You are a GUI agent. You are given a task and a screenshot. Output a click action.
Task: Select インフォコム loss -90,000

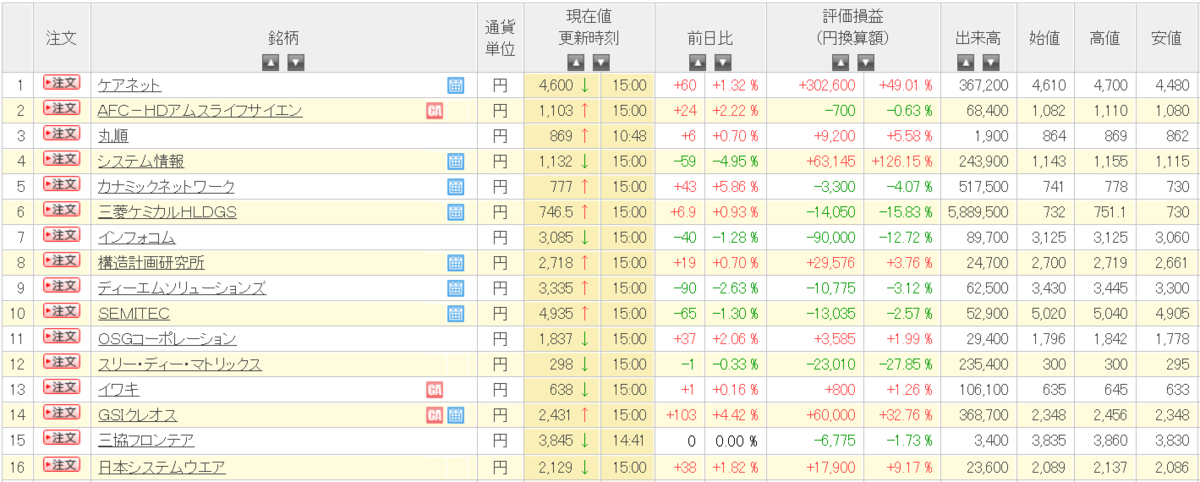point(832,238)
